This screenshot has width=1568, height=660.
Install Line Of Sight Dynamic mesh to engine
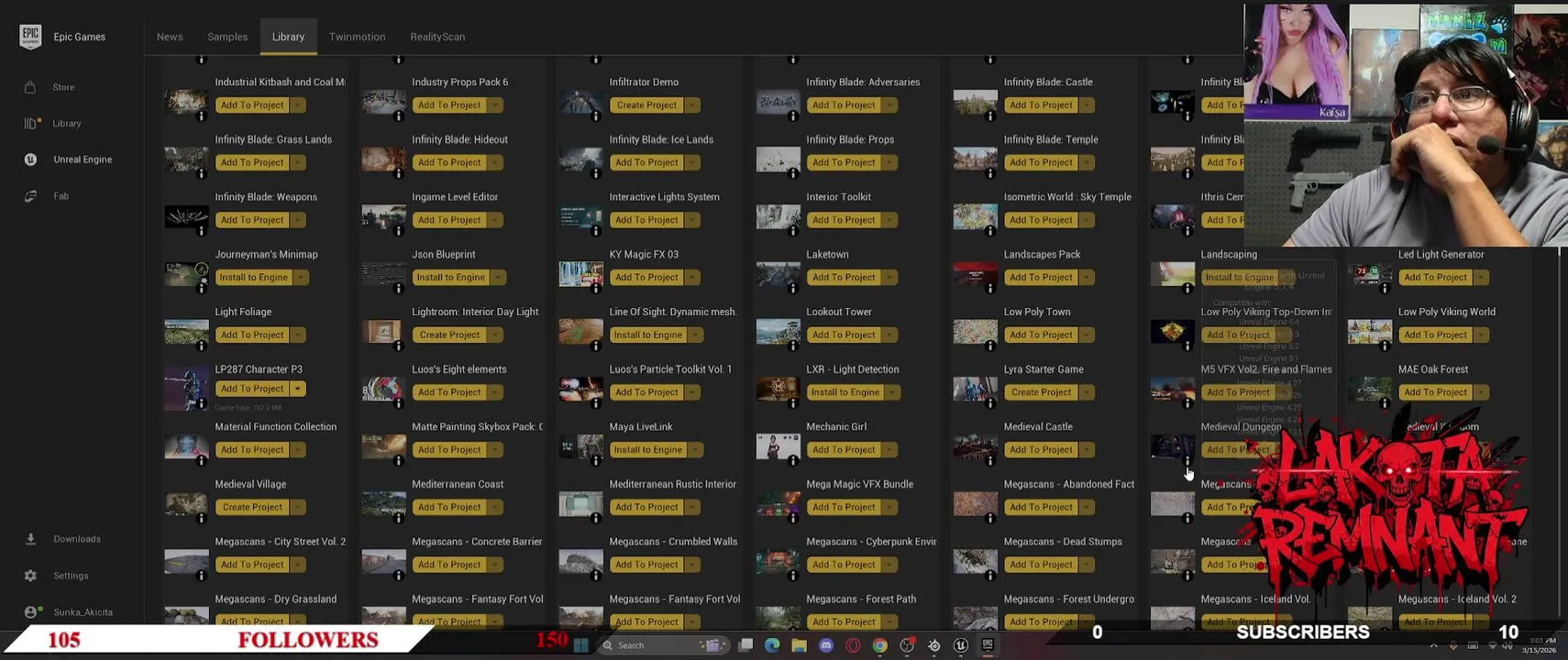tap(647, 335)
